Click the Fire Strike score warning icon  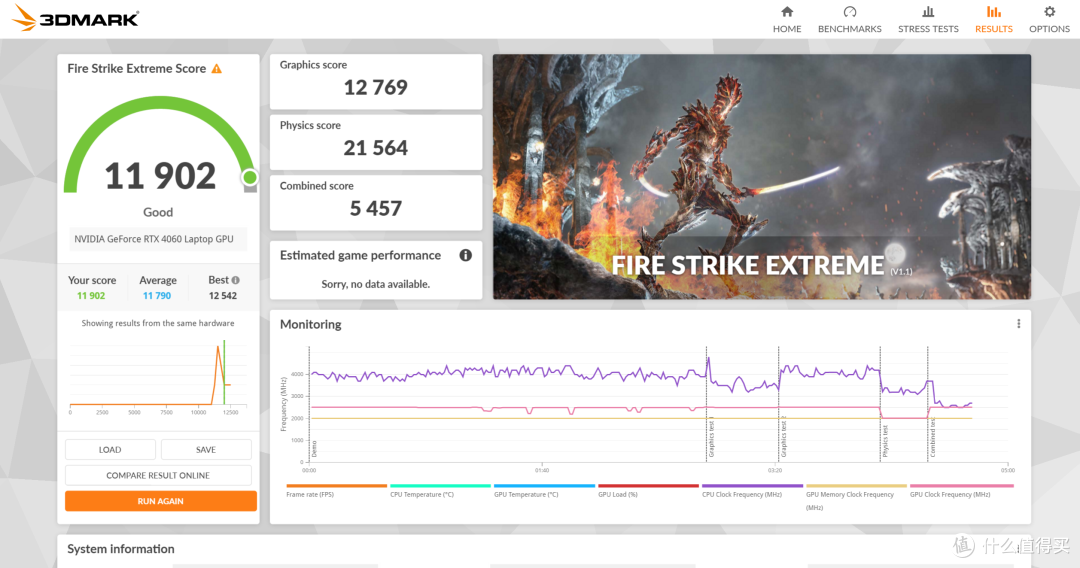click(216, 69)
